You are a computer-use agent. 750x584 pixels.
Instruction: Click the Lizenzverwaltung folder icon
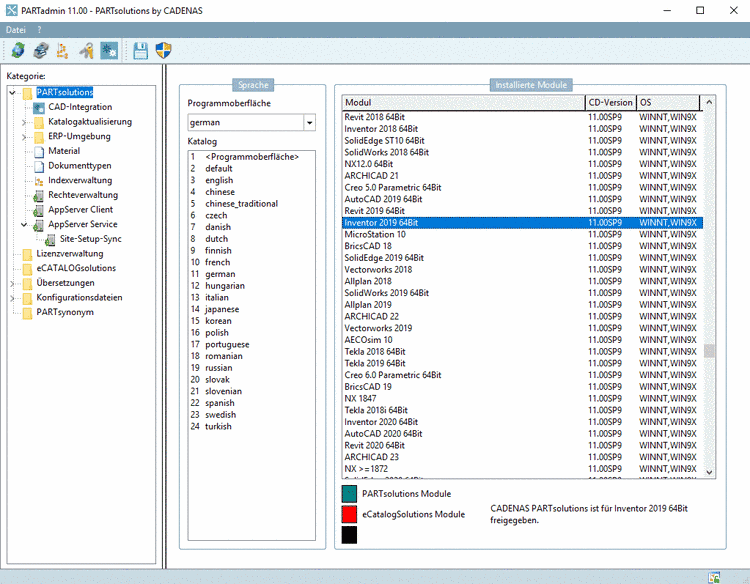pyautogui.click(x=28, y=254)
